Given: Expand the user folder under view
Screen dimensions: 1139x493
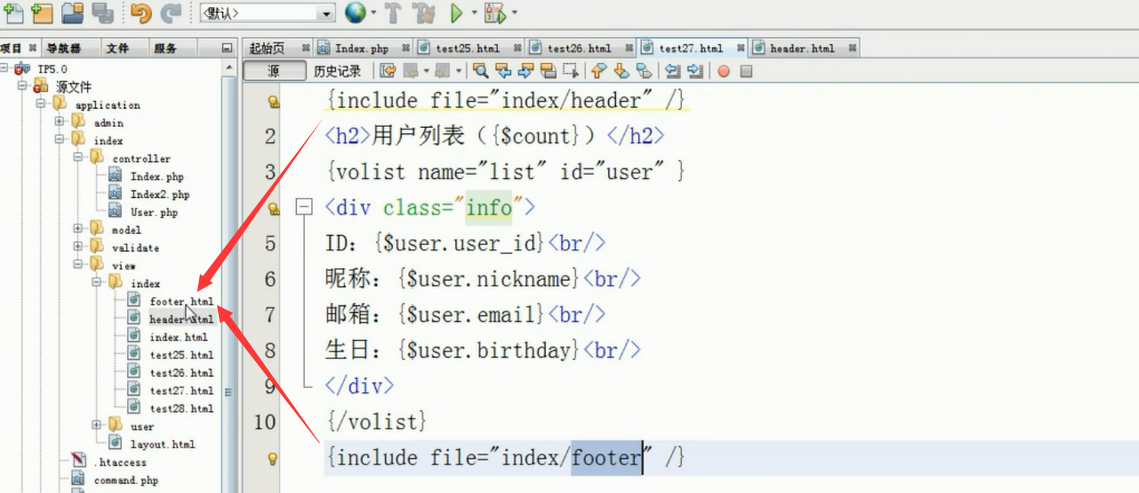Looking at the screenshot, I should point(97,425).
